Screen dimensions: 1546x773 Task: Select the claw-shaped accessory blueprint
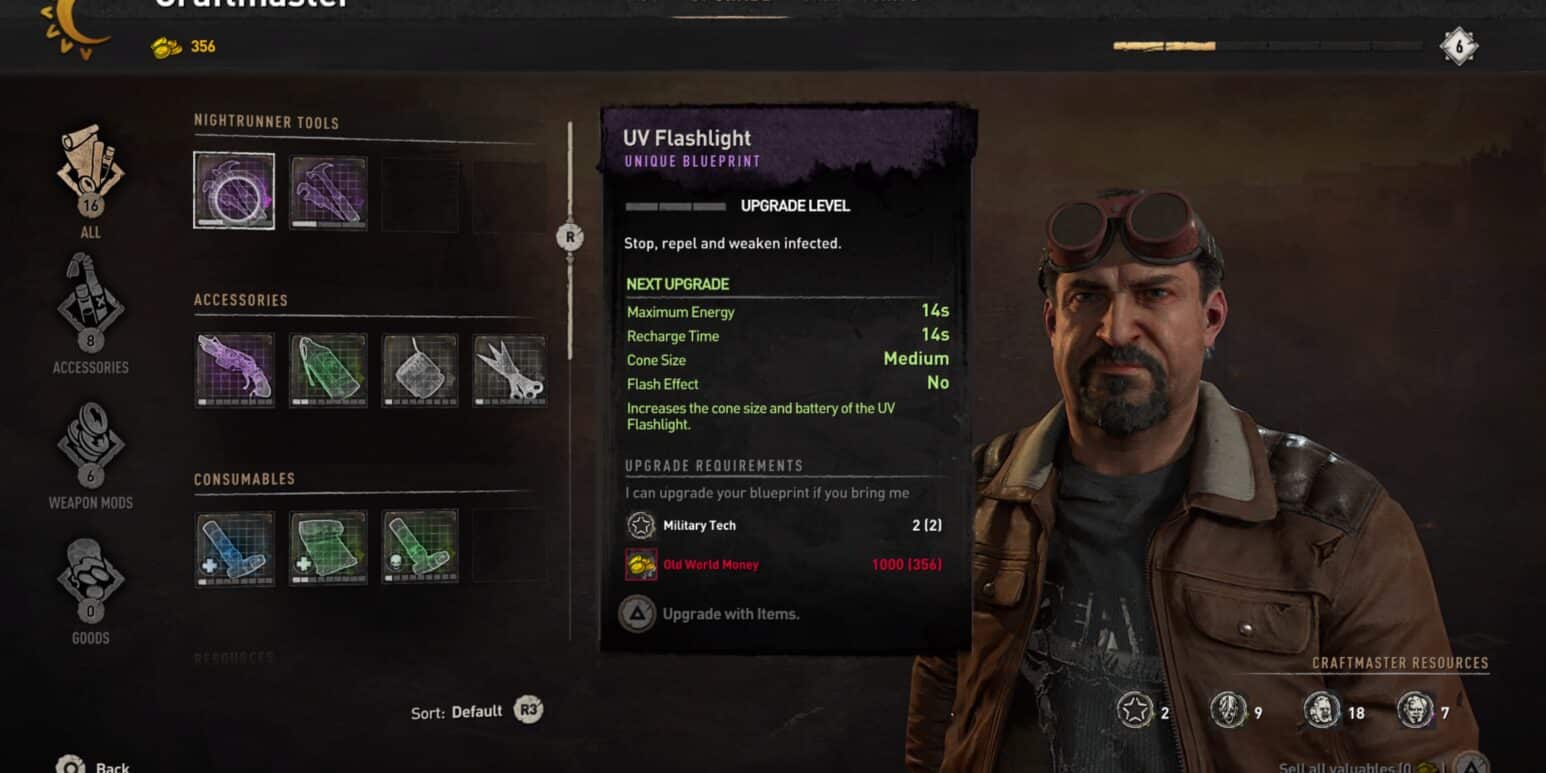510,370
